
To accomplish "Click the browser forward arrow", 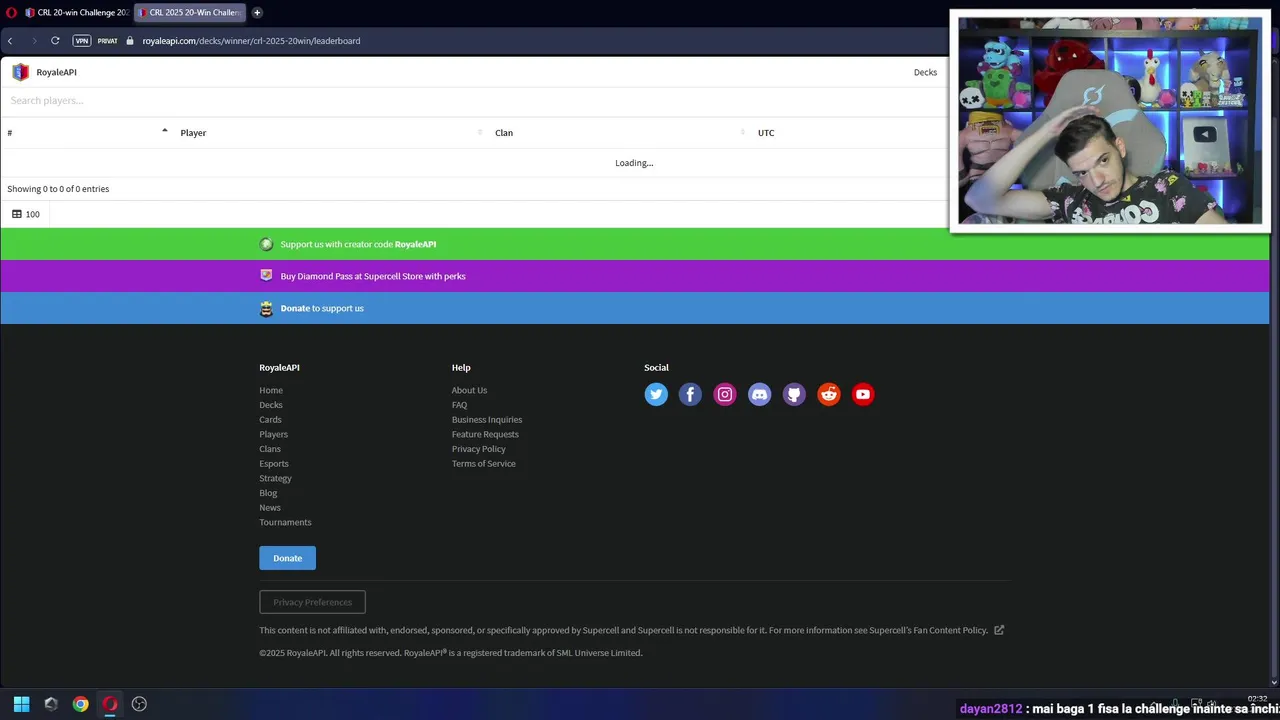I will pos(33,41).
